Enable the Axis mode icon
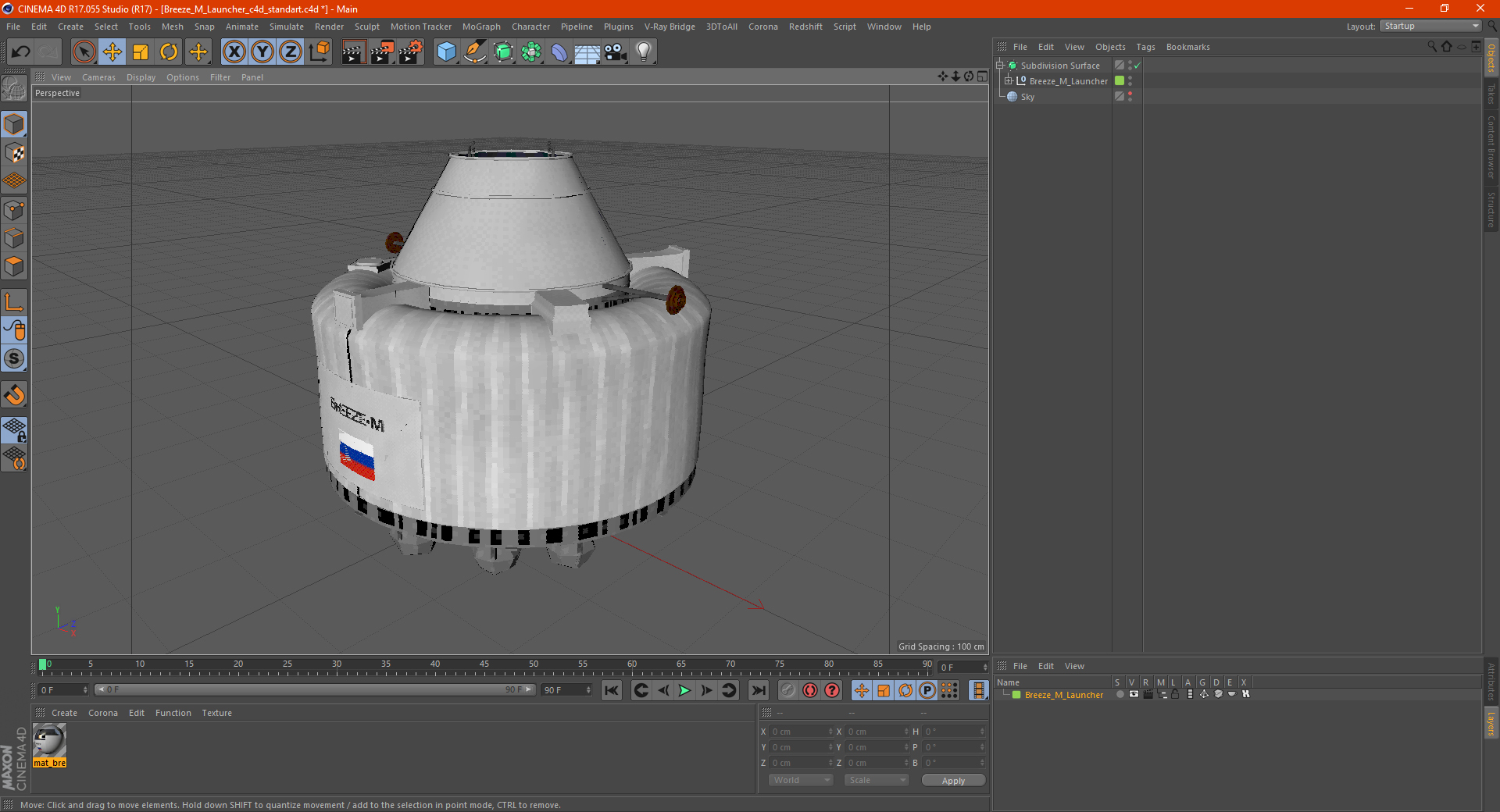1500x812 pixels. [x=14, y=302]
